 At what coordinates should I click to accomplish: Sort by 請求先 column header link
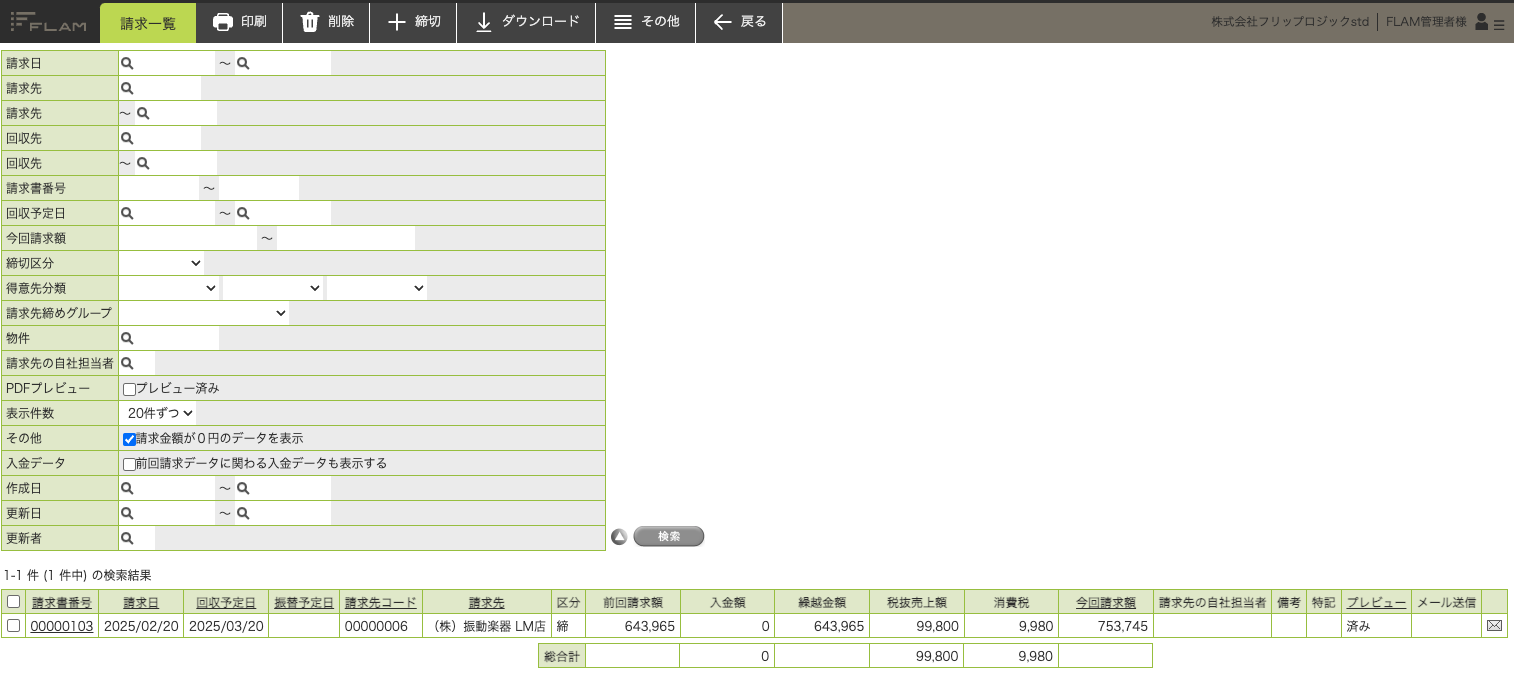487,603
